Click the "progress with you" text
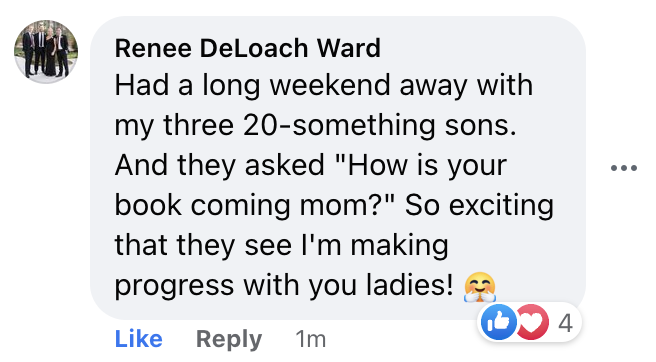656x362 pixels. click(237, 287)
